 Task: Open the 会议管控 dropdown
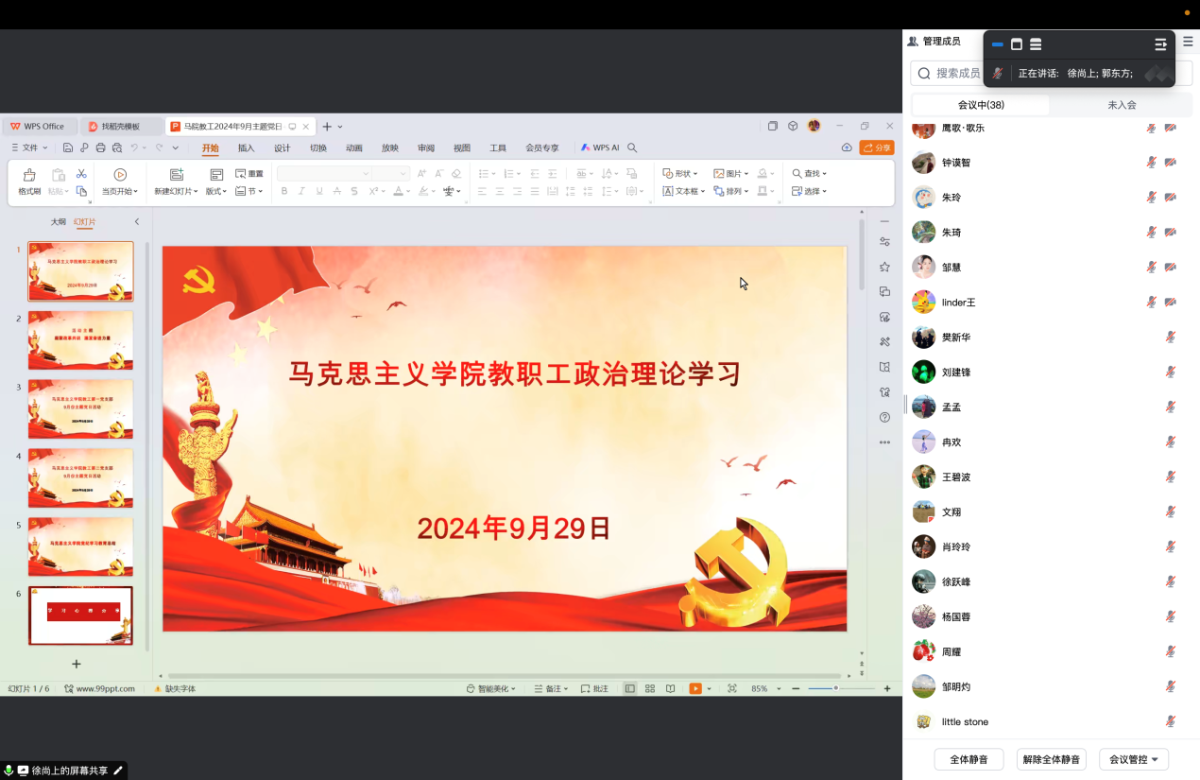(1133, 760)
